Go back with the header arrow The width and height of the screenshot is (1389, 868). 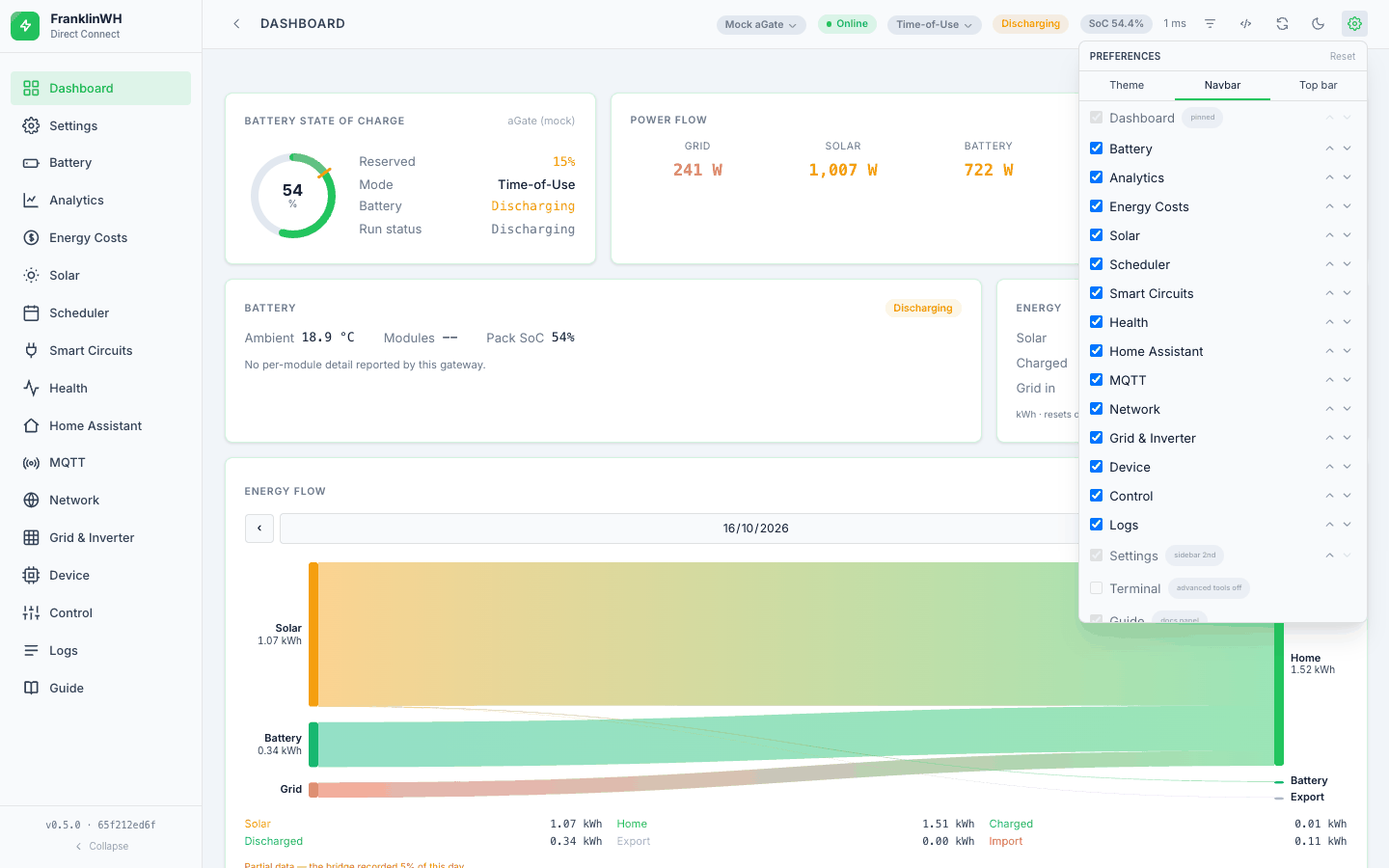tap(236, 24)
